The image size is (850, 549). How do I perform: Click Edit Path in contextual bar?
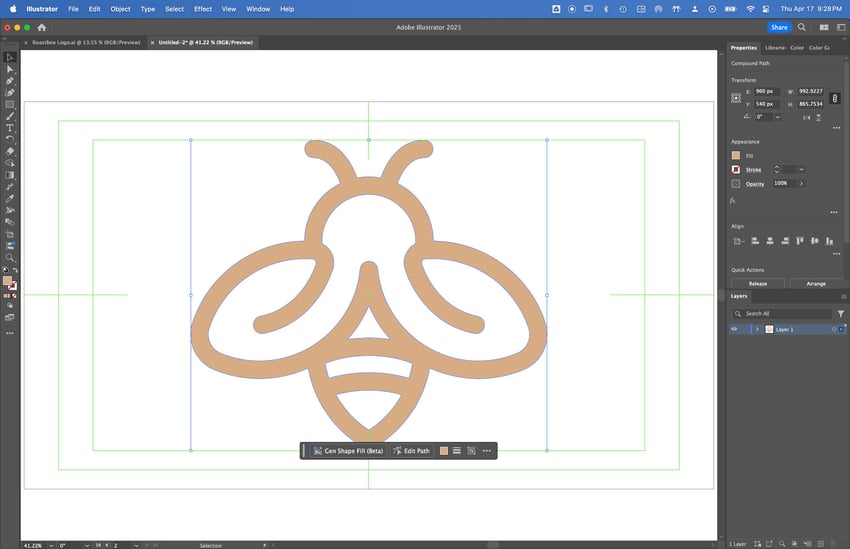click(x=411, y=451)
